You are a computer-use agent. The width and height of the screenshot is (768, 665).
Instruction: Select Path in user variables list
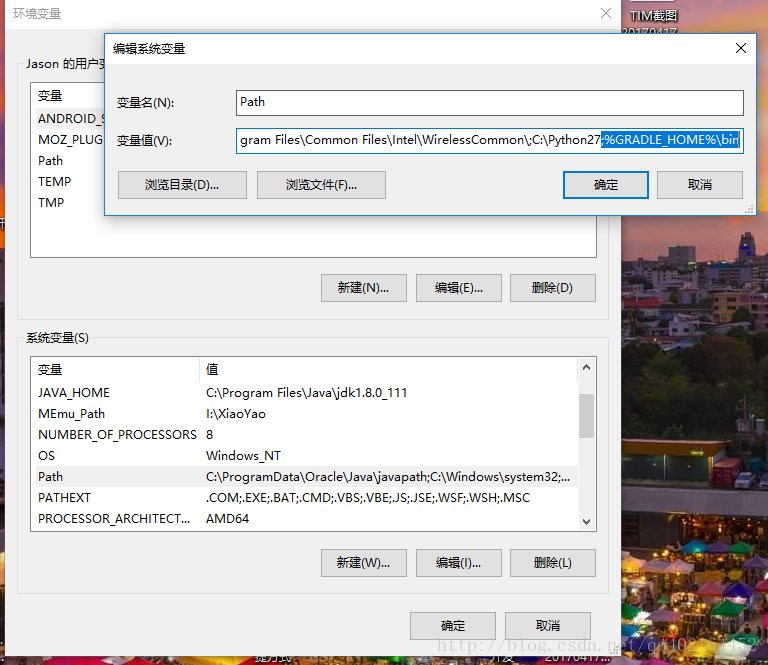68,161
